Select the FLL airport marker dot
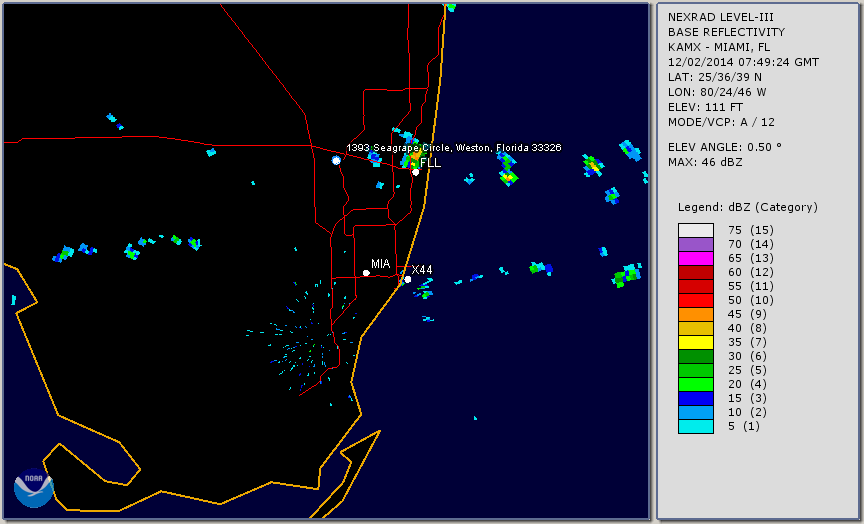 415,172
